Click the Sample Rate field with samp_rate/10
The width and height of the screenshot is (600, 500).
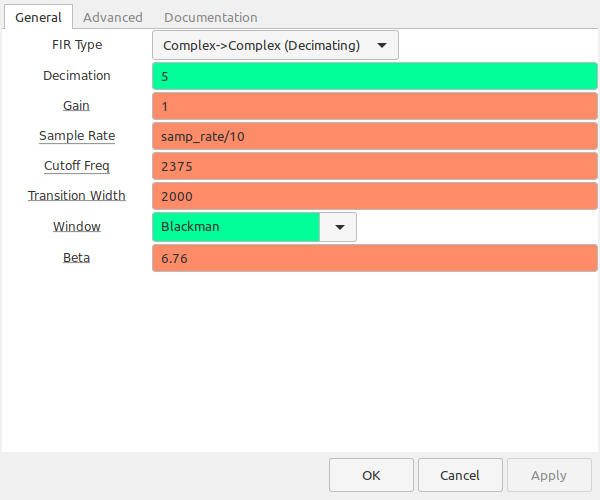point(375,136)
